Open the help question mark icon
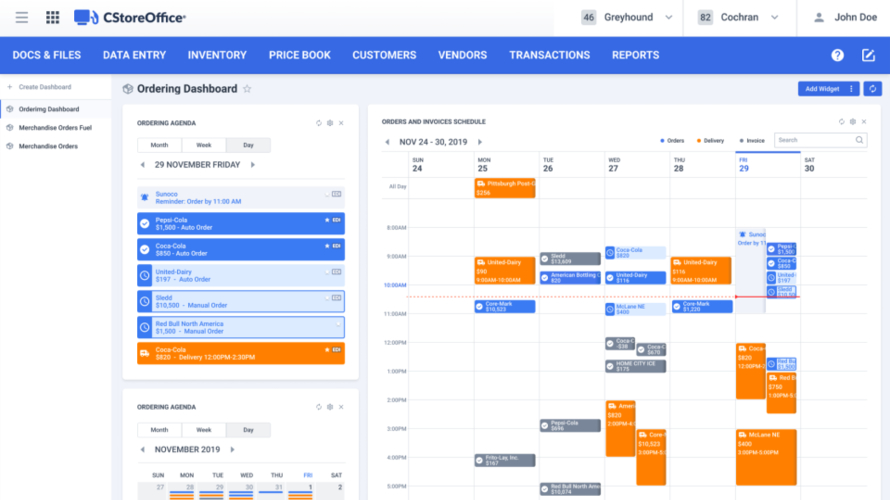This screenshot has width=890, height=500. 837,55
